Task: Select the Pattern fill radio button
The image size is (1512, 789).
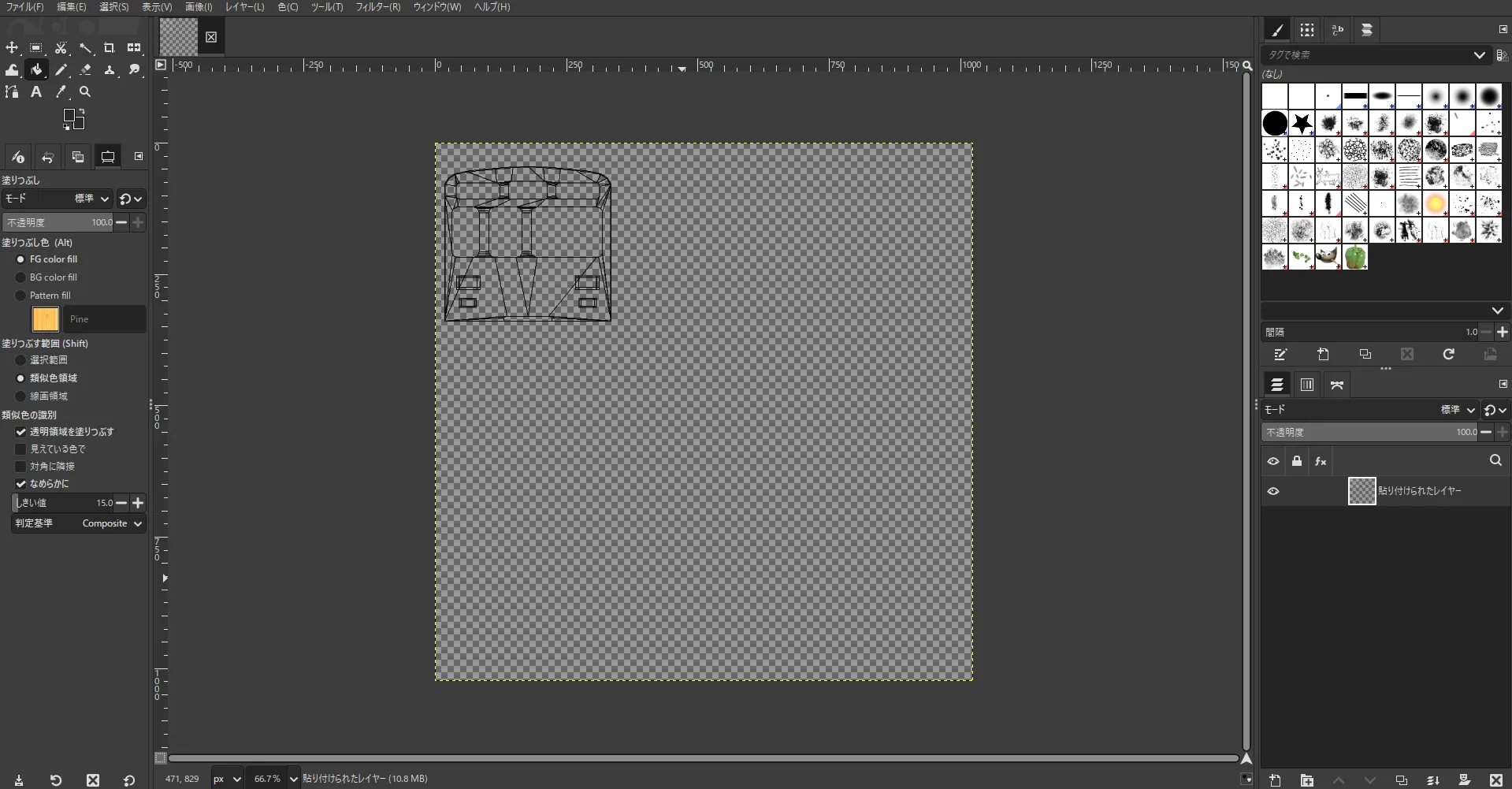Action: (20, 295)
